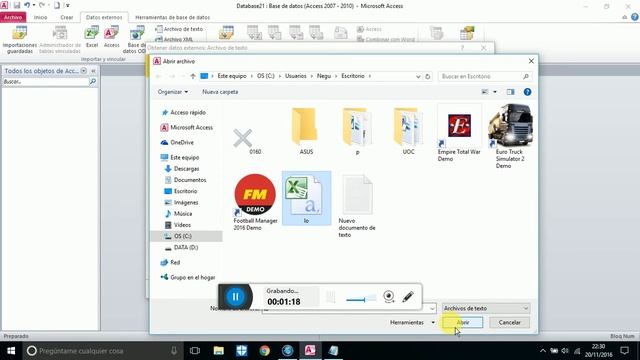Click the Access import icon in ribbon

tap(111, 37)
